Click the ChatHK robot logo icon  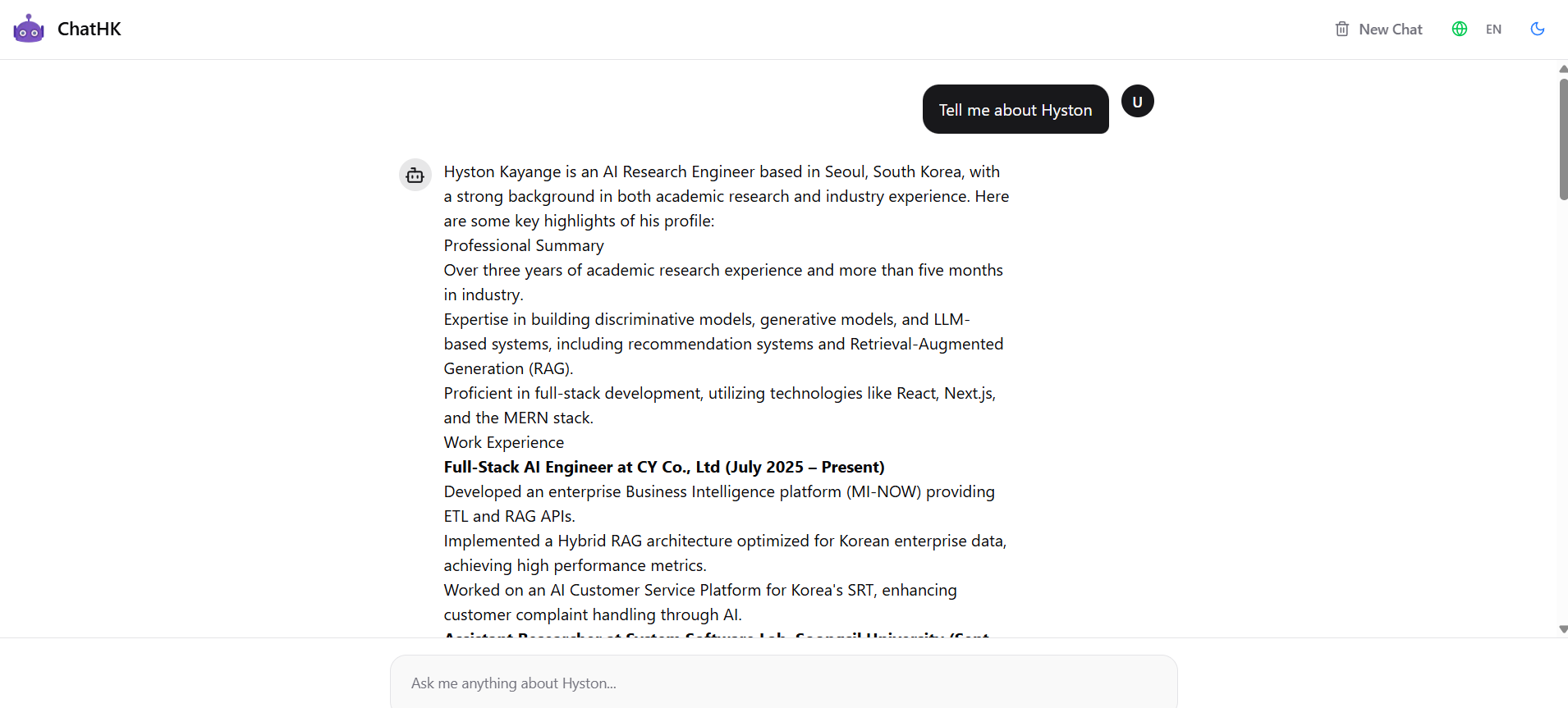pyautogui.click(x=29, y=29)
